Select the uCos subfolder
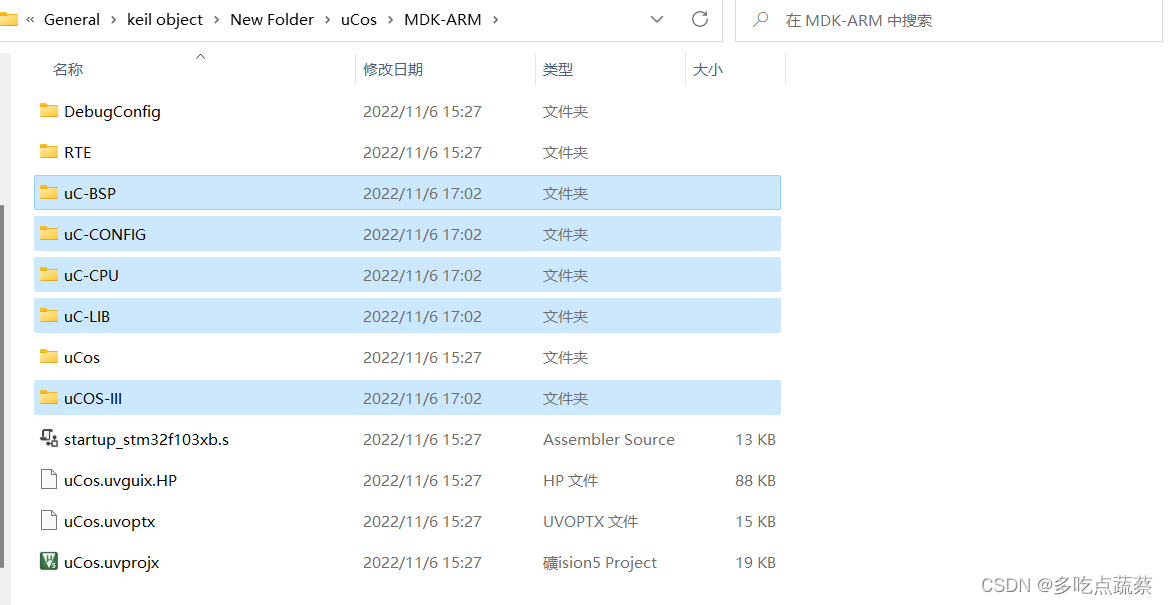1168x605 pixels. coord(81,357)
